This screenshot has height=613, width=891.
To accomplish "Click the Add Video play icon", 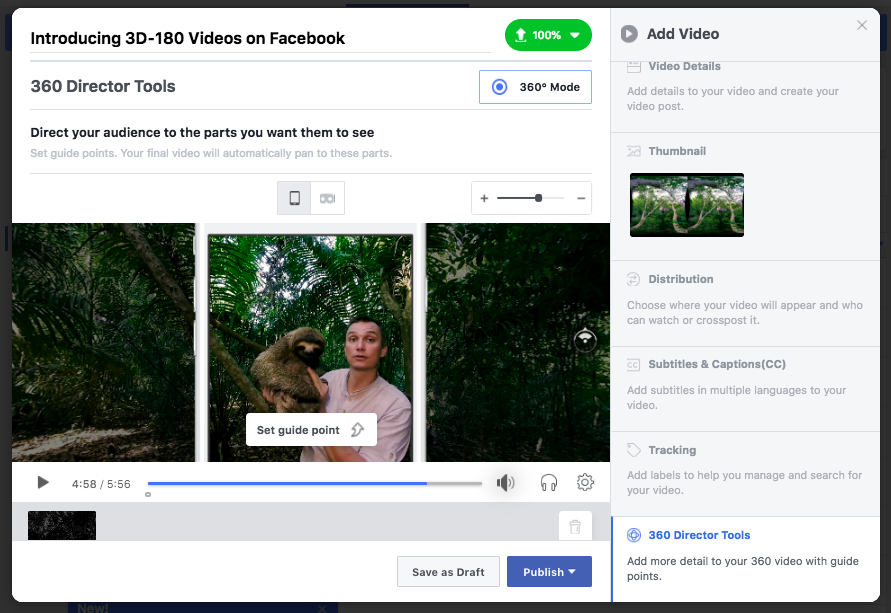I will click(628, 34).
